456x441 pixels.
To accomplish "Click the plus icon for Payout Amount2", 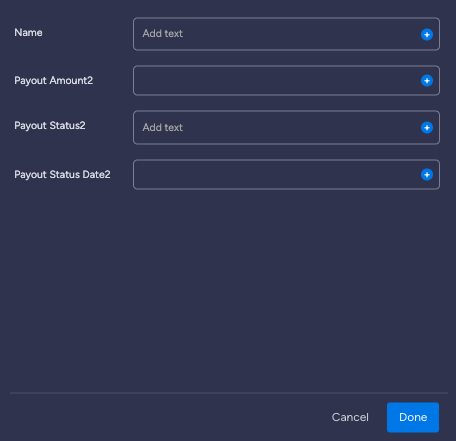I will [427, 80].
